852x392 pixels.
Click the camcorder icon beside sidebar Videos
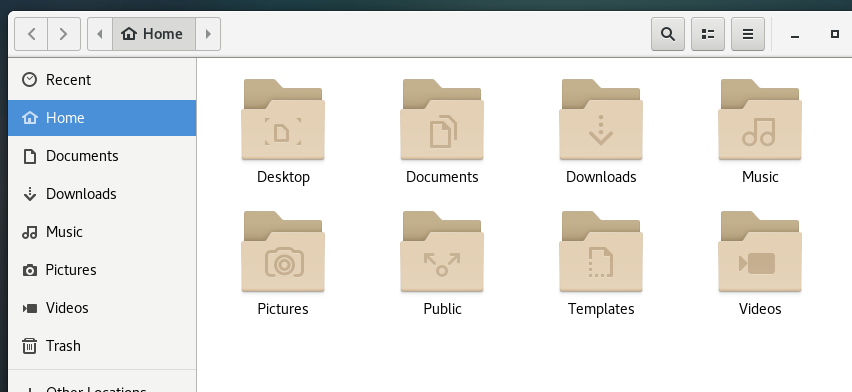[29, 308]
